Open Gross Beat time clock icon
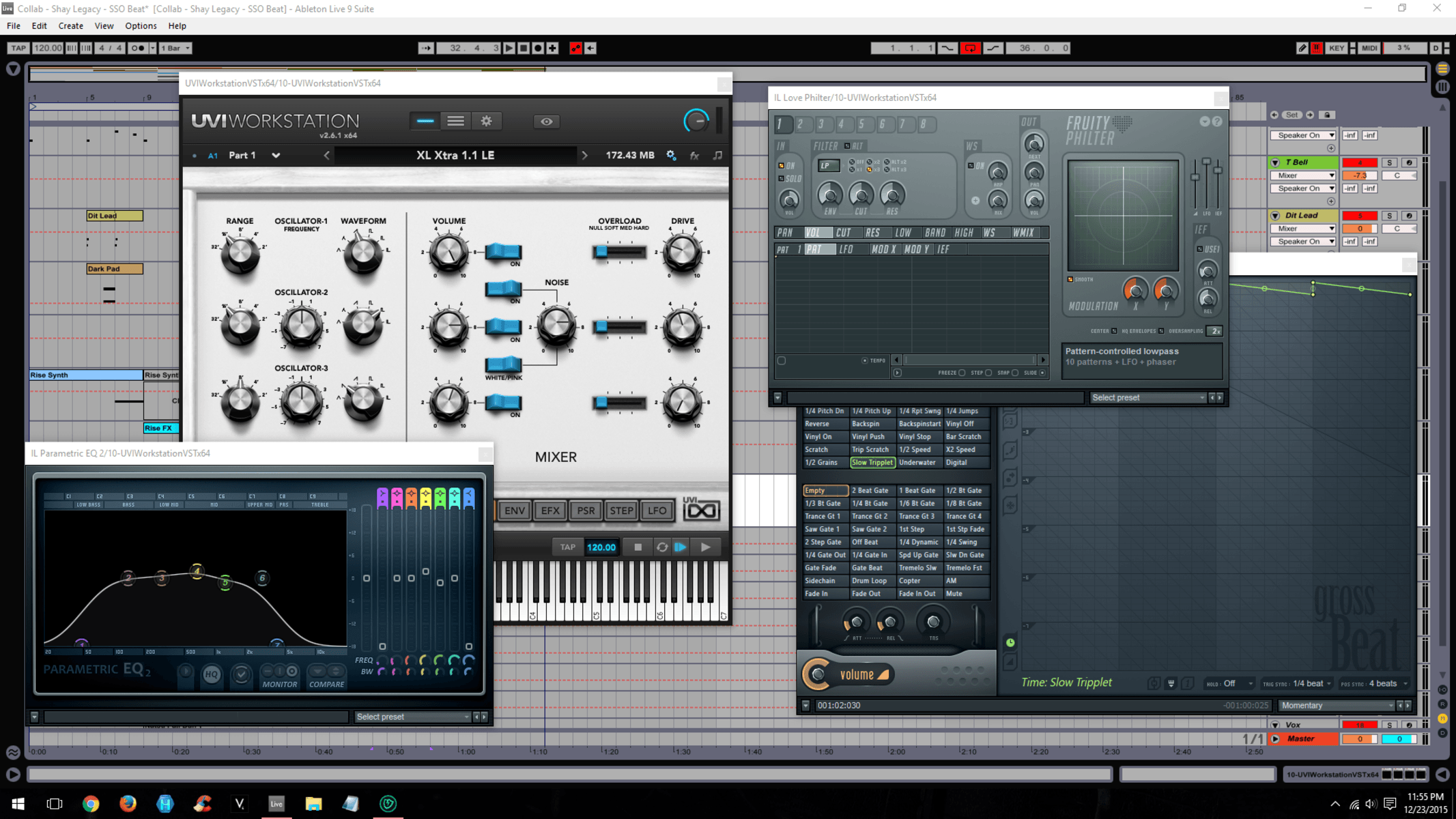1456x819 pixels. coord(1010,642)
